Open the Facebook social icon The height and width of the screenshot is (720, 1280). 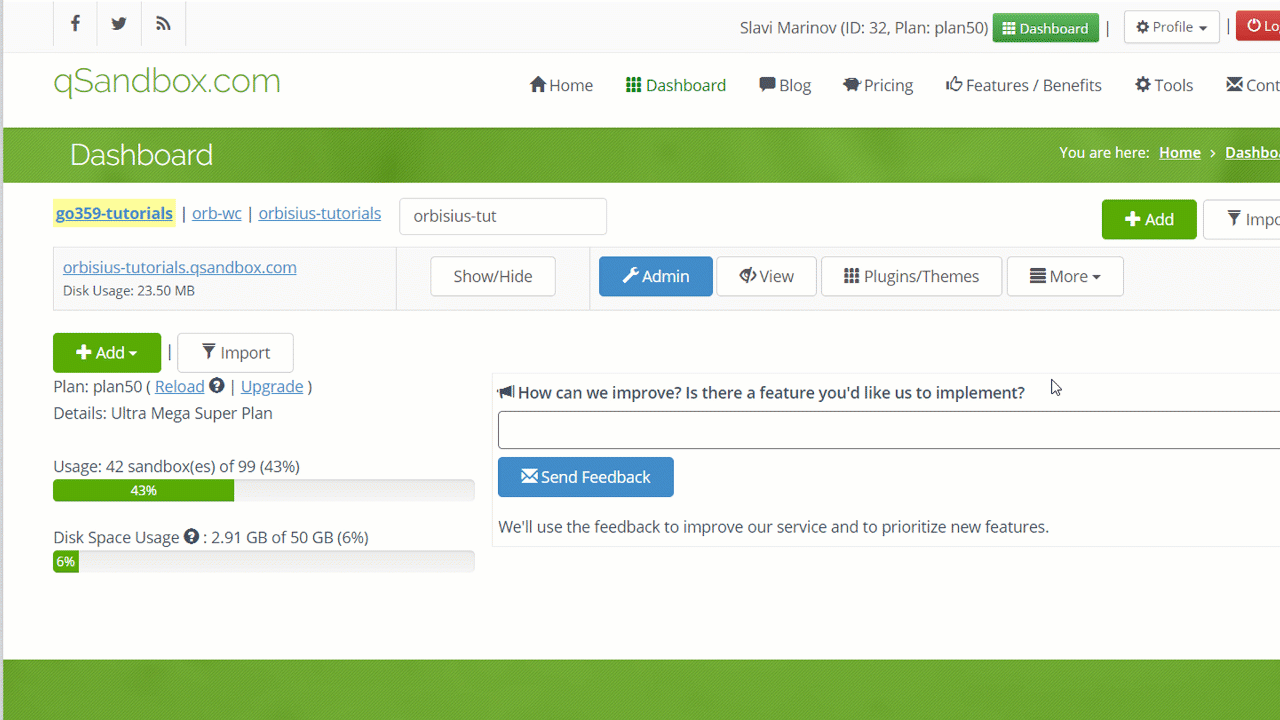[75, 24]
